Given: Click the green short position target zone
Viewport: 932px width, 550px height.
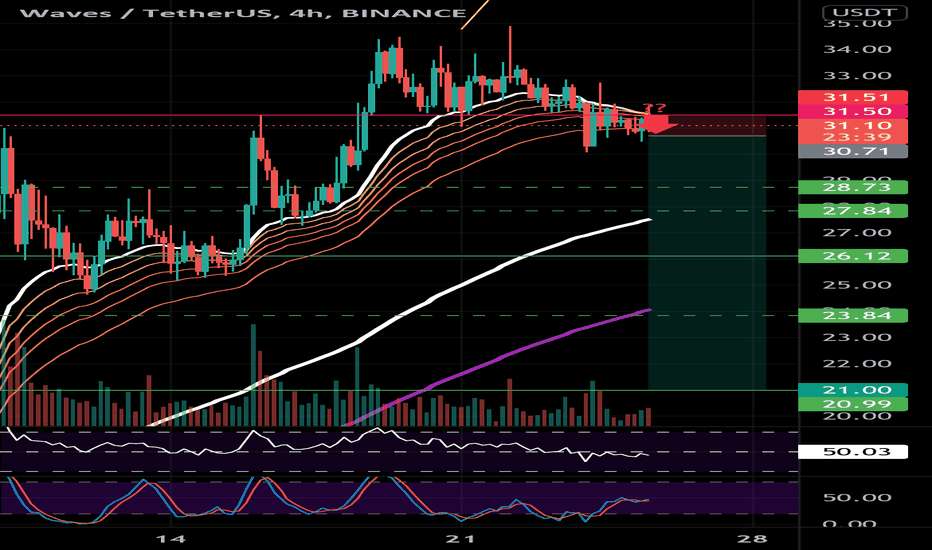Looking at the screenshot, I should pos(707,263).
